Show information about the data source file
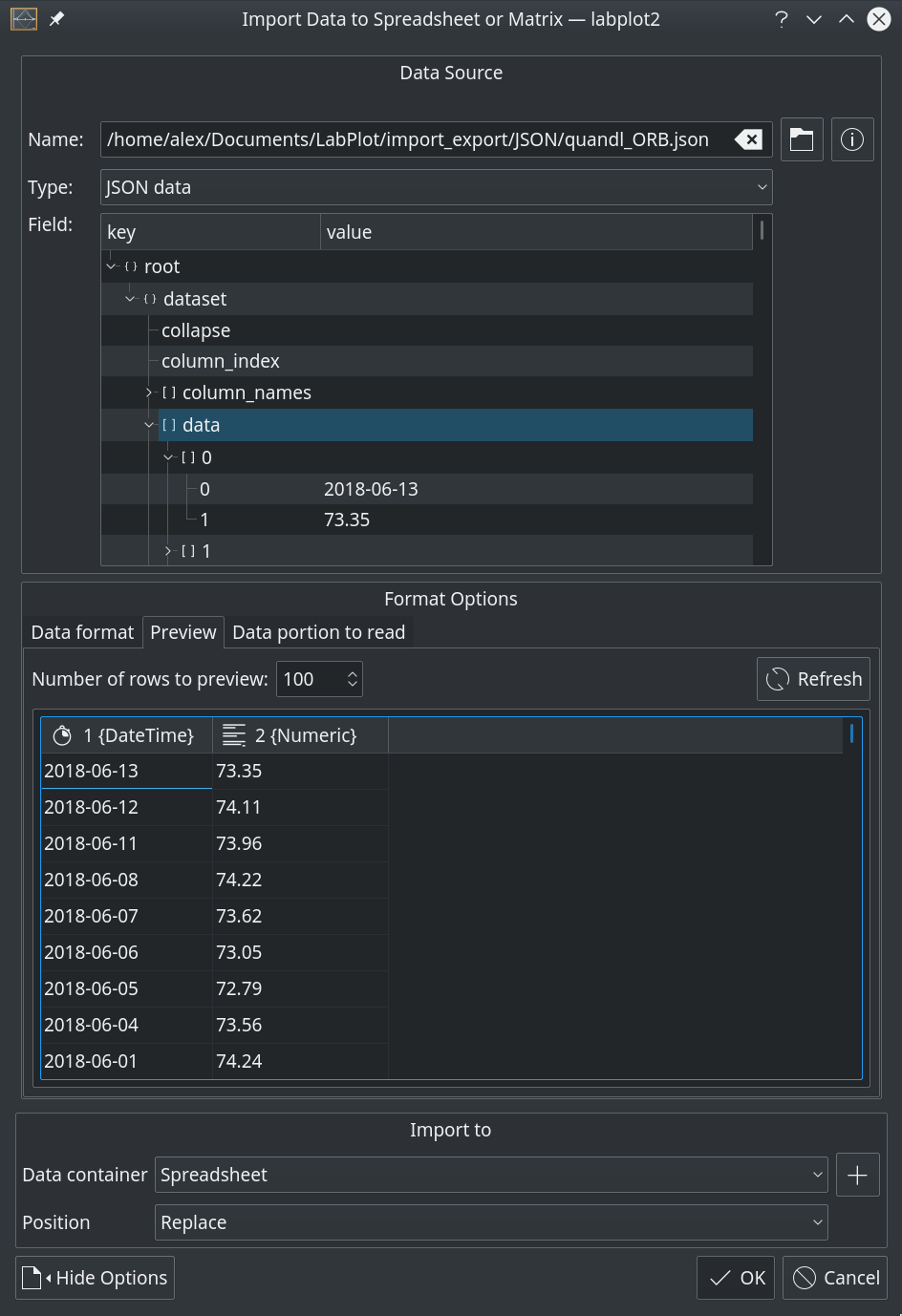 (851, 139)
